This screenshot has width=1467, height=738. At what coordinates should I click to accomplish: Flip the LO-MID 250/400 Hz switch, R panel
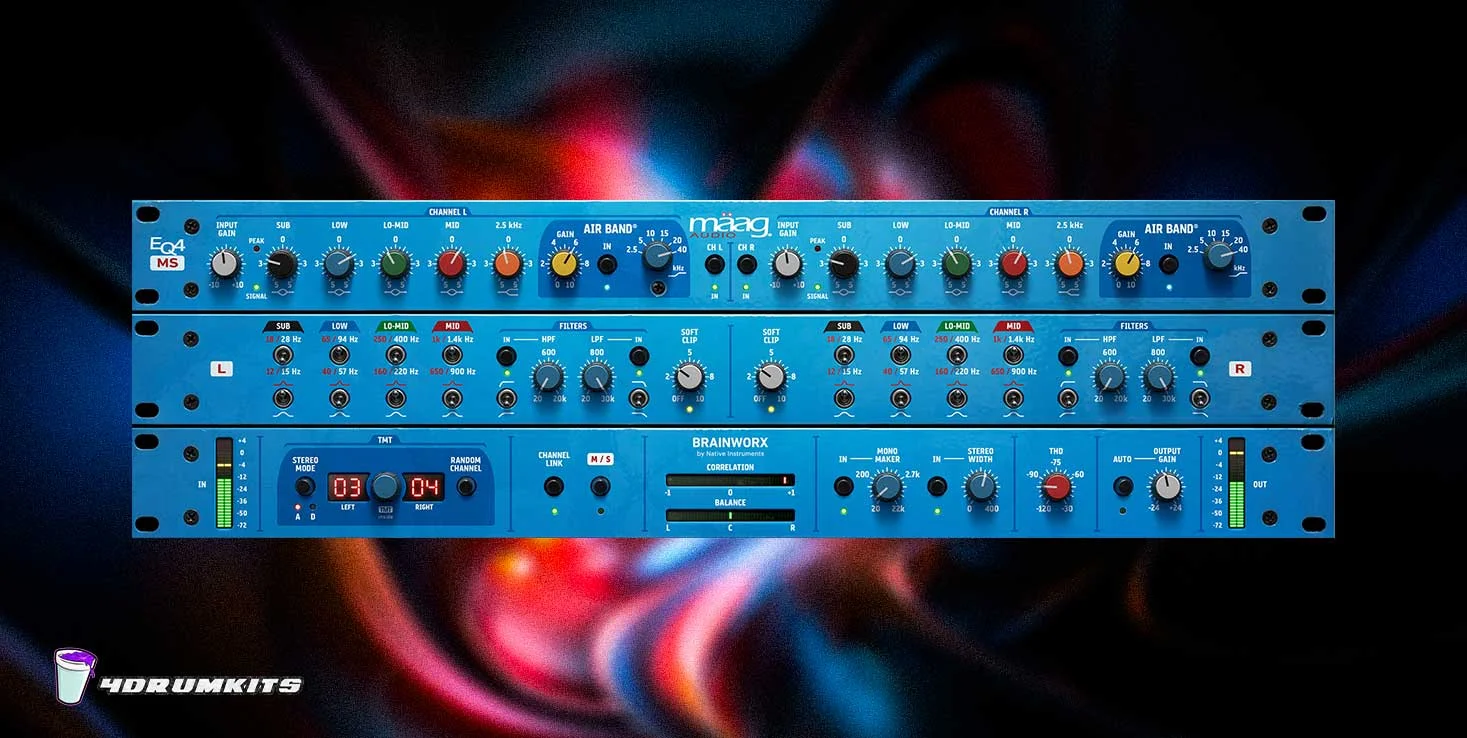[957, 356]
